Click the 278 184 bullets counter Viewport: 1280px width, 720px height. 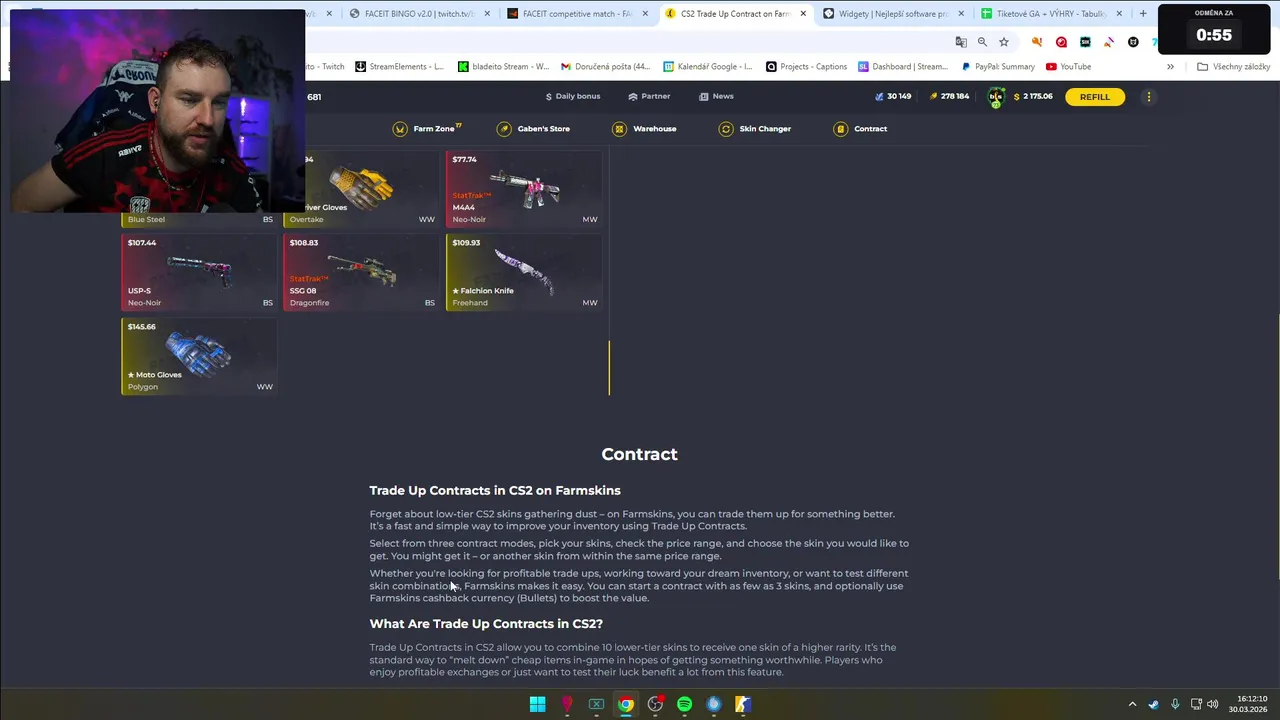949,97
